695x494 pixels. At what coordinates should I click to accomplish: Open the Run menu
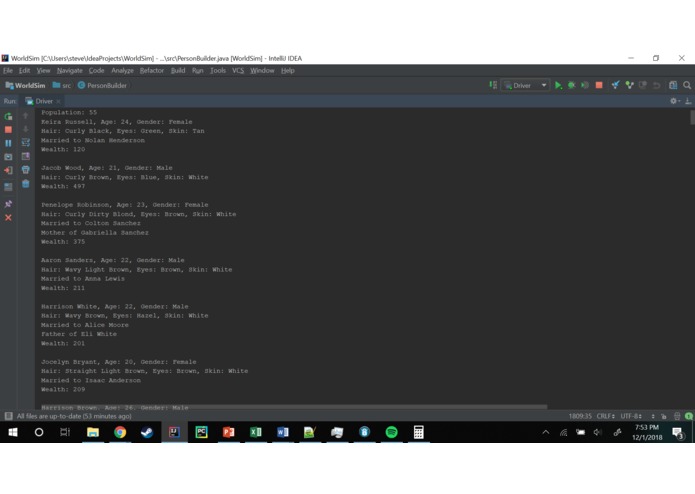pos(198,70)
